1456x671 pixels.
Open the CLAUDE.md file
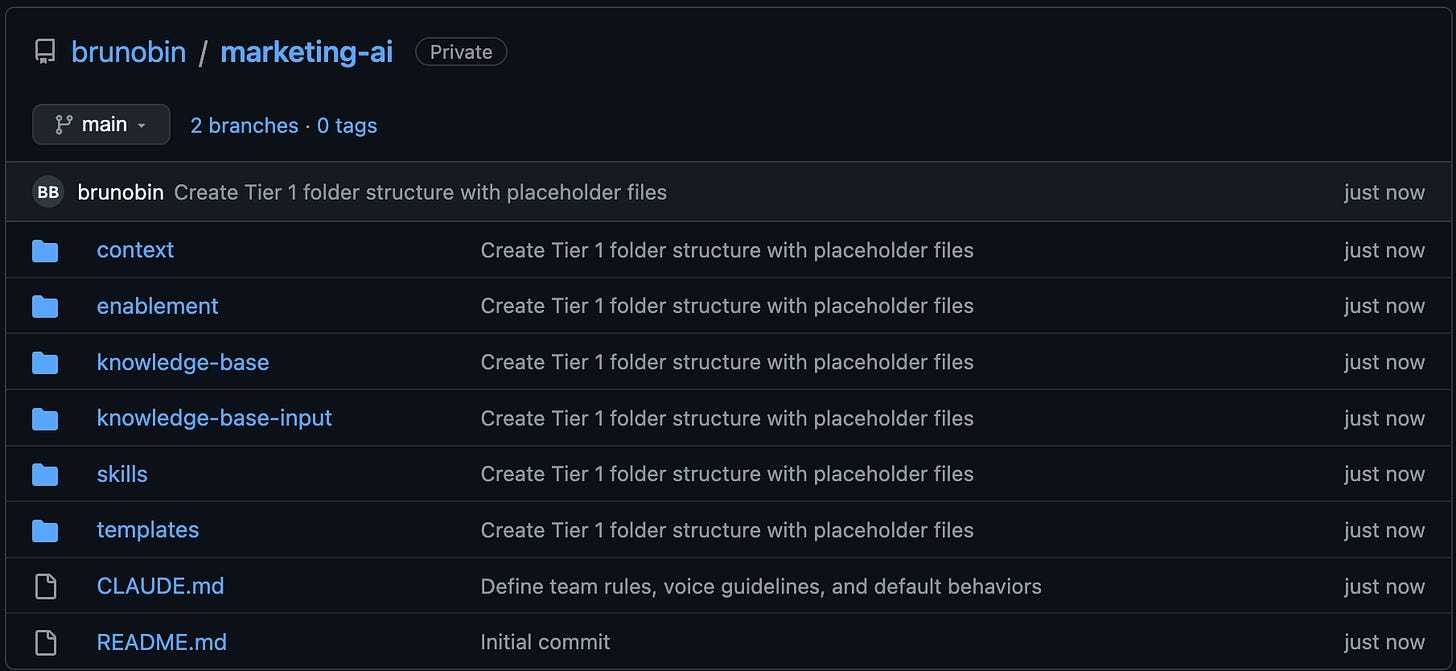click(160, 586)
